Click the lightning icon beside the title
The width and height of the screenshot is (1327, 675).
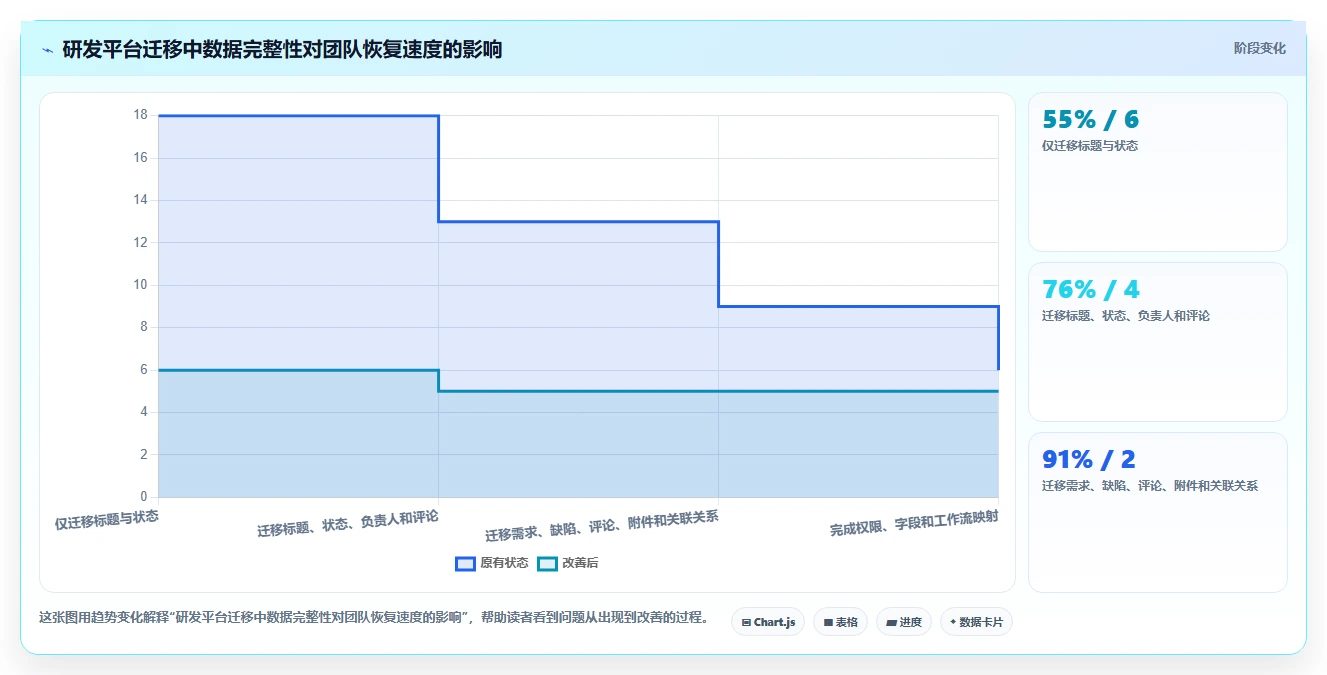click(47, 50)
